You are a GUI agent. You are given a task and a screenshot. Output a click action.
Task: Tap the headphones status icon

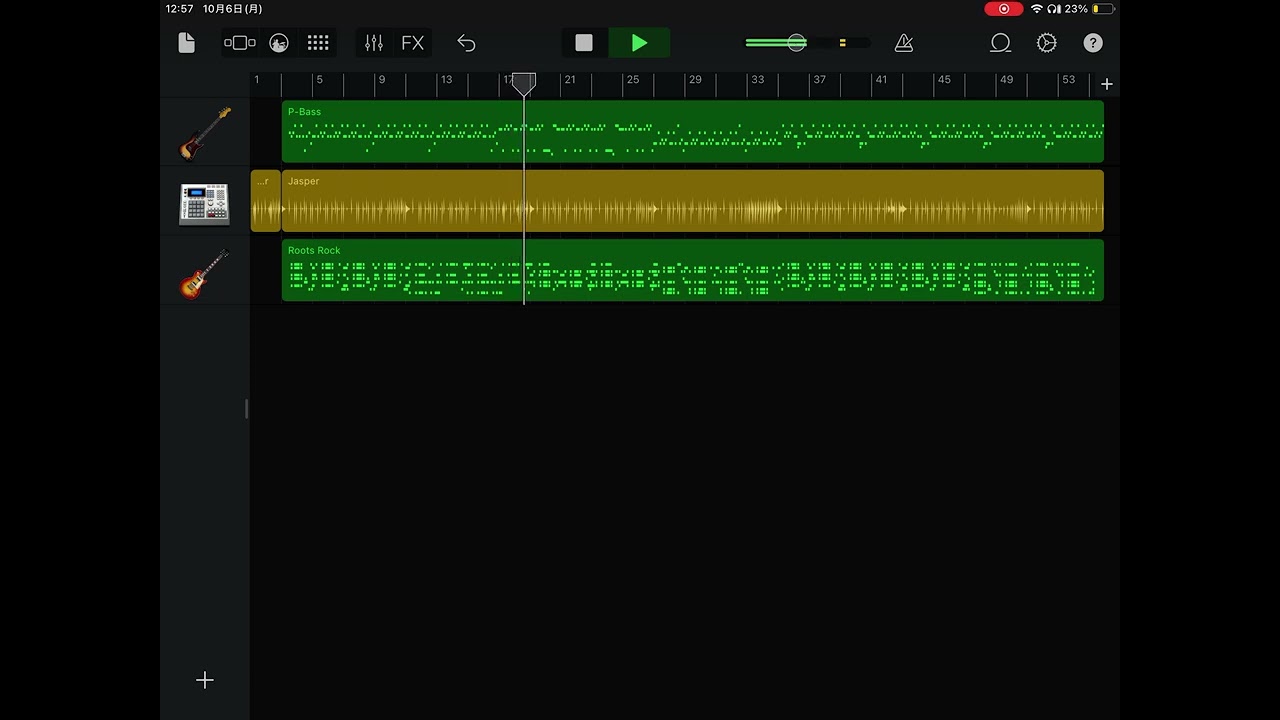pyautogui.click(x=1054, y=9)
